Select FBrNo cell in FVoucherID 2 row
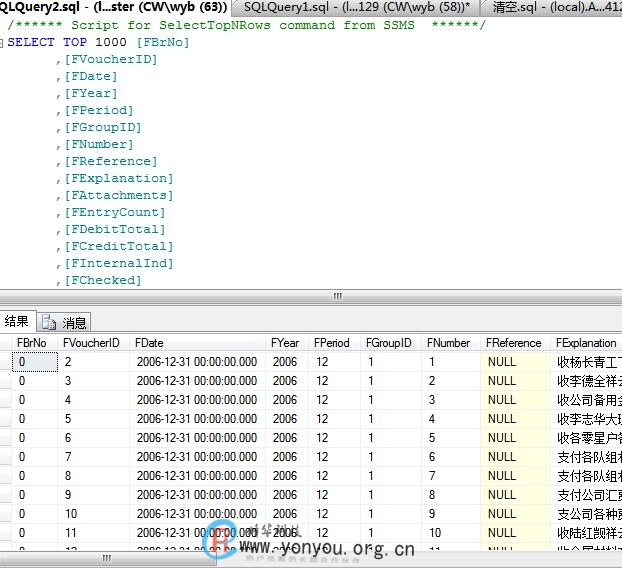 [35, 362]
